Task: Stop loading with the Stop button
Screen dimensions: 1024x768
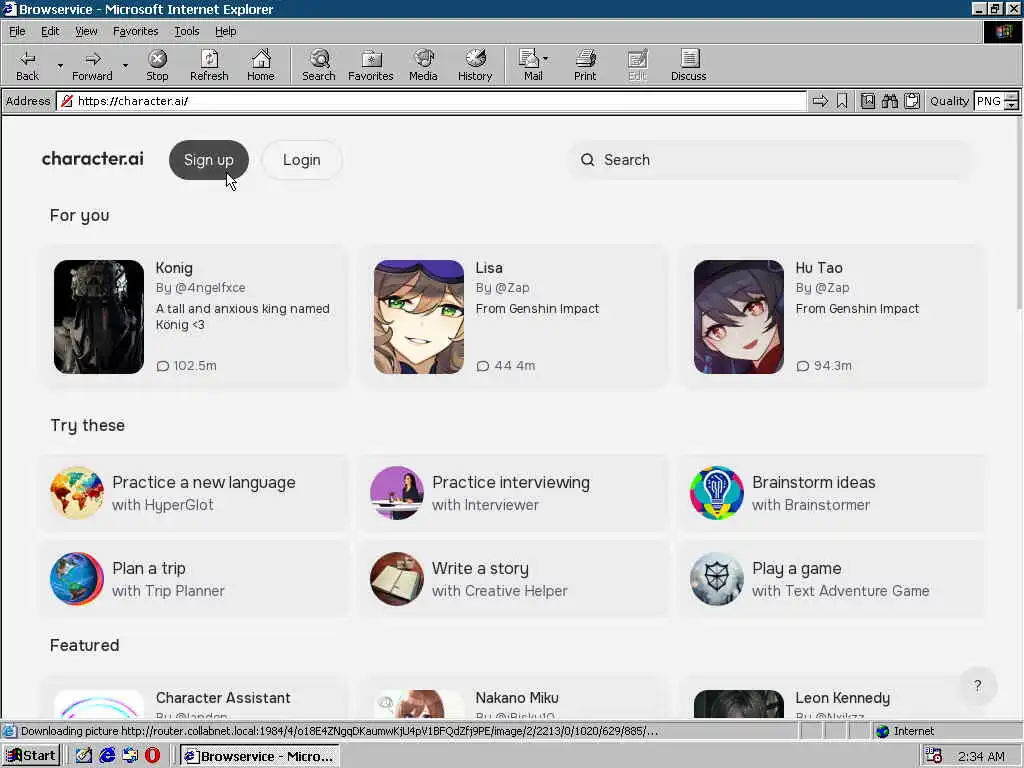Action: [x=157, y=65]
